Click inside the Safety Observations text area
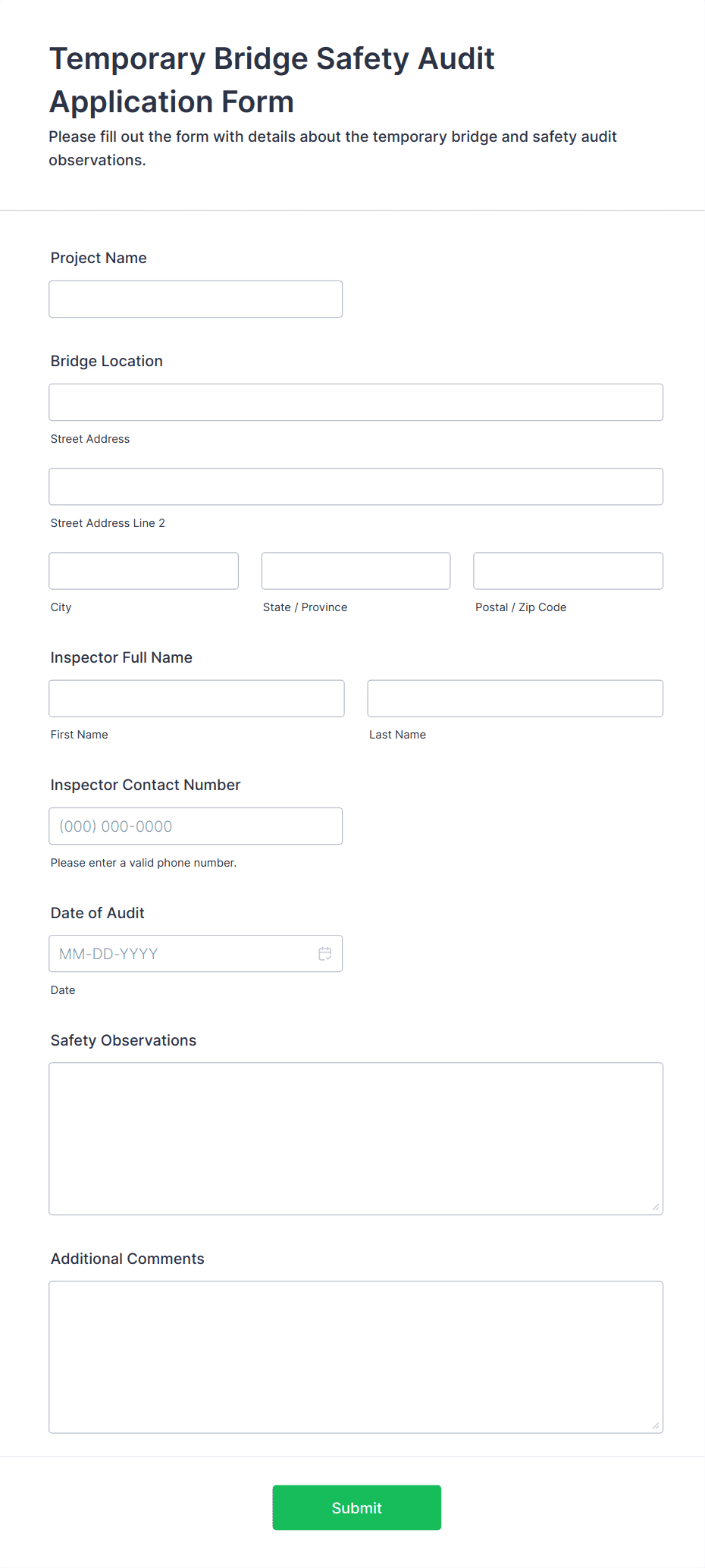705x1568 pixels. pyautogui.click(x=356, y=1139)
